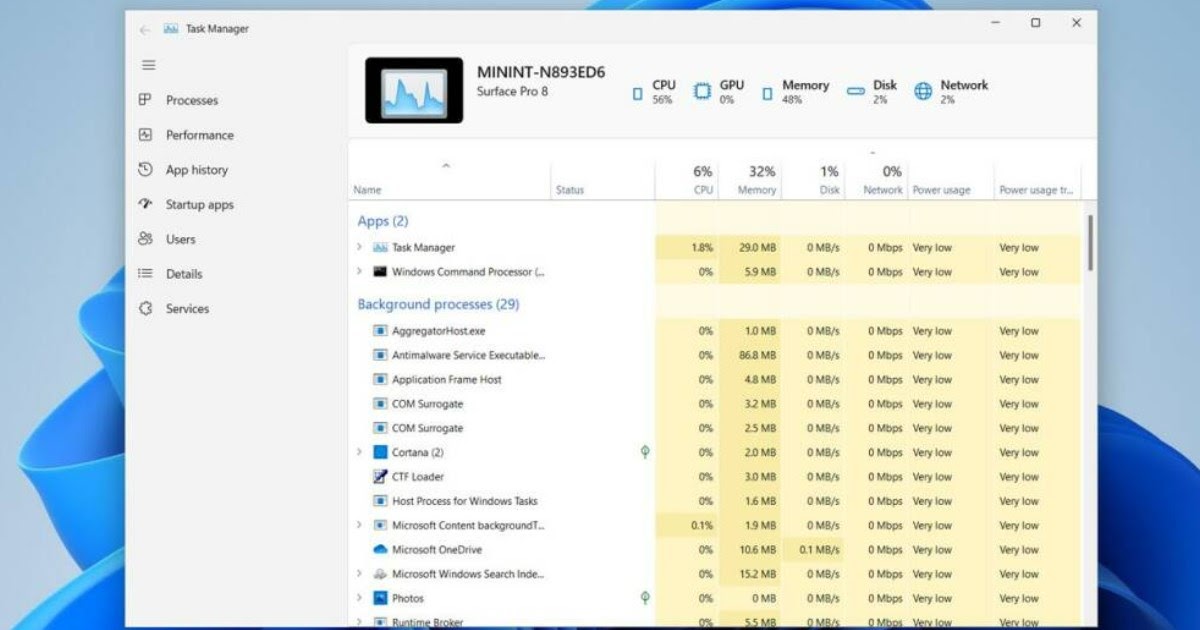1200x630 pixels.
Task: Click the efficiency leaf icon on Cortana
Action: pyautogui.click(x=646, y=452)
